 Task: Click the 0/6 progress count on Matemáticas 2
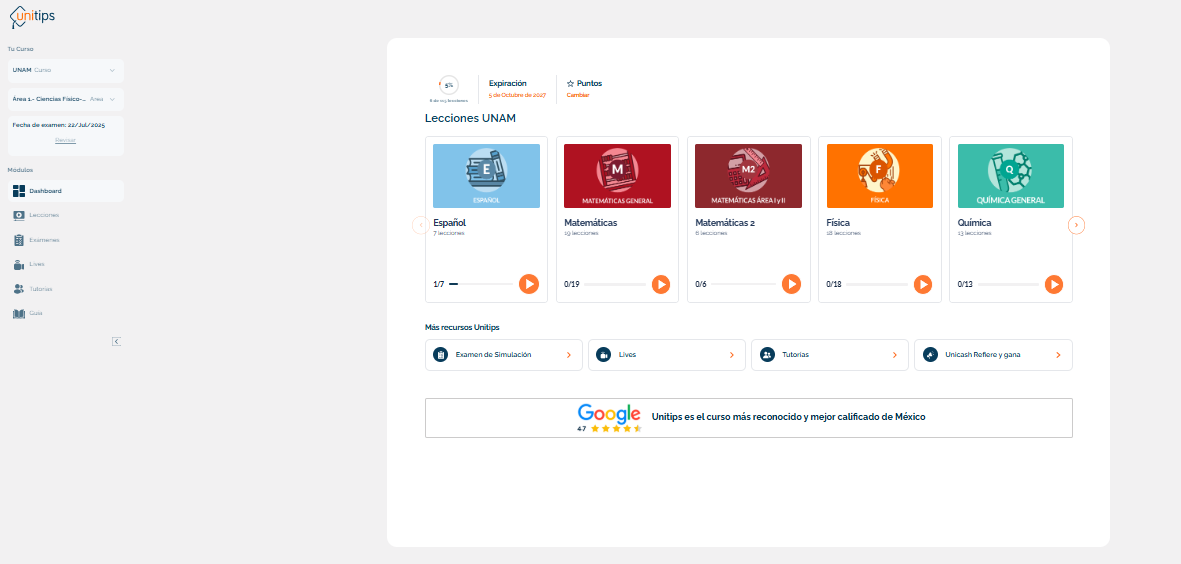pyautogui.click(x=701, y=285)
